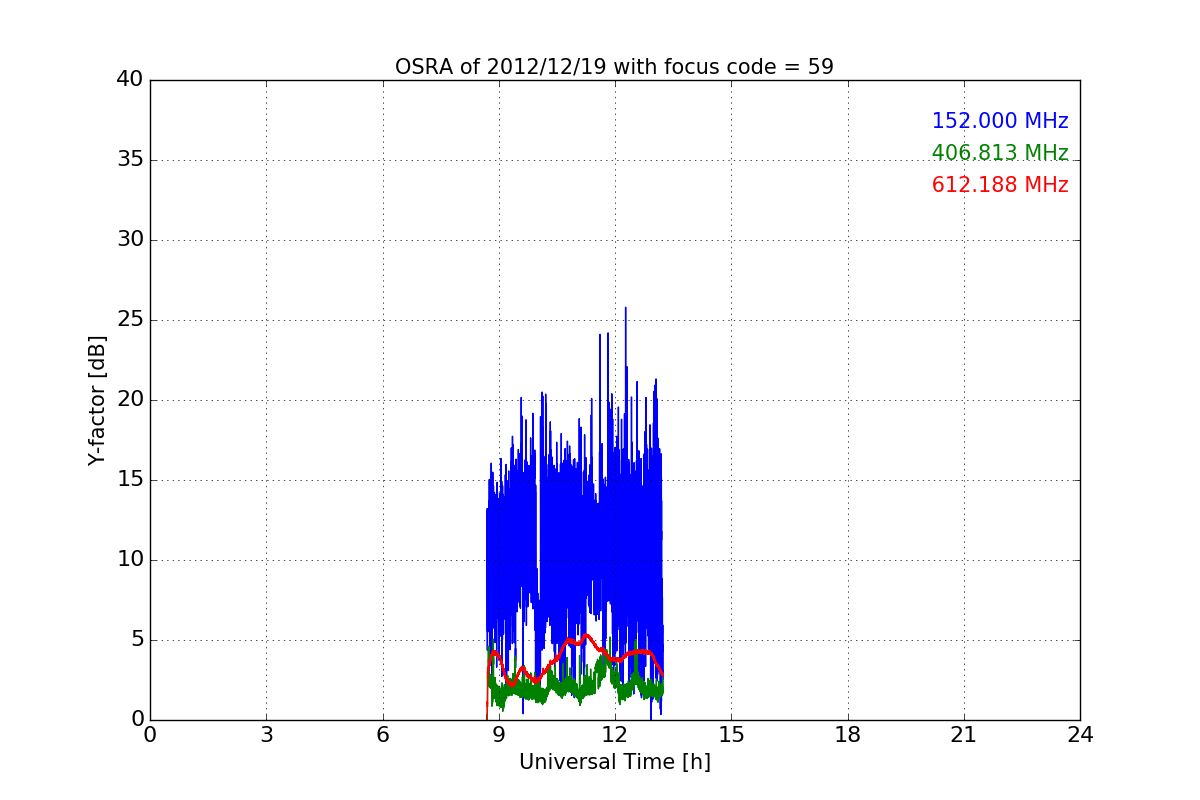
Task: Click the Universal Time [h] axis label
Action: [614, 762]
